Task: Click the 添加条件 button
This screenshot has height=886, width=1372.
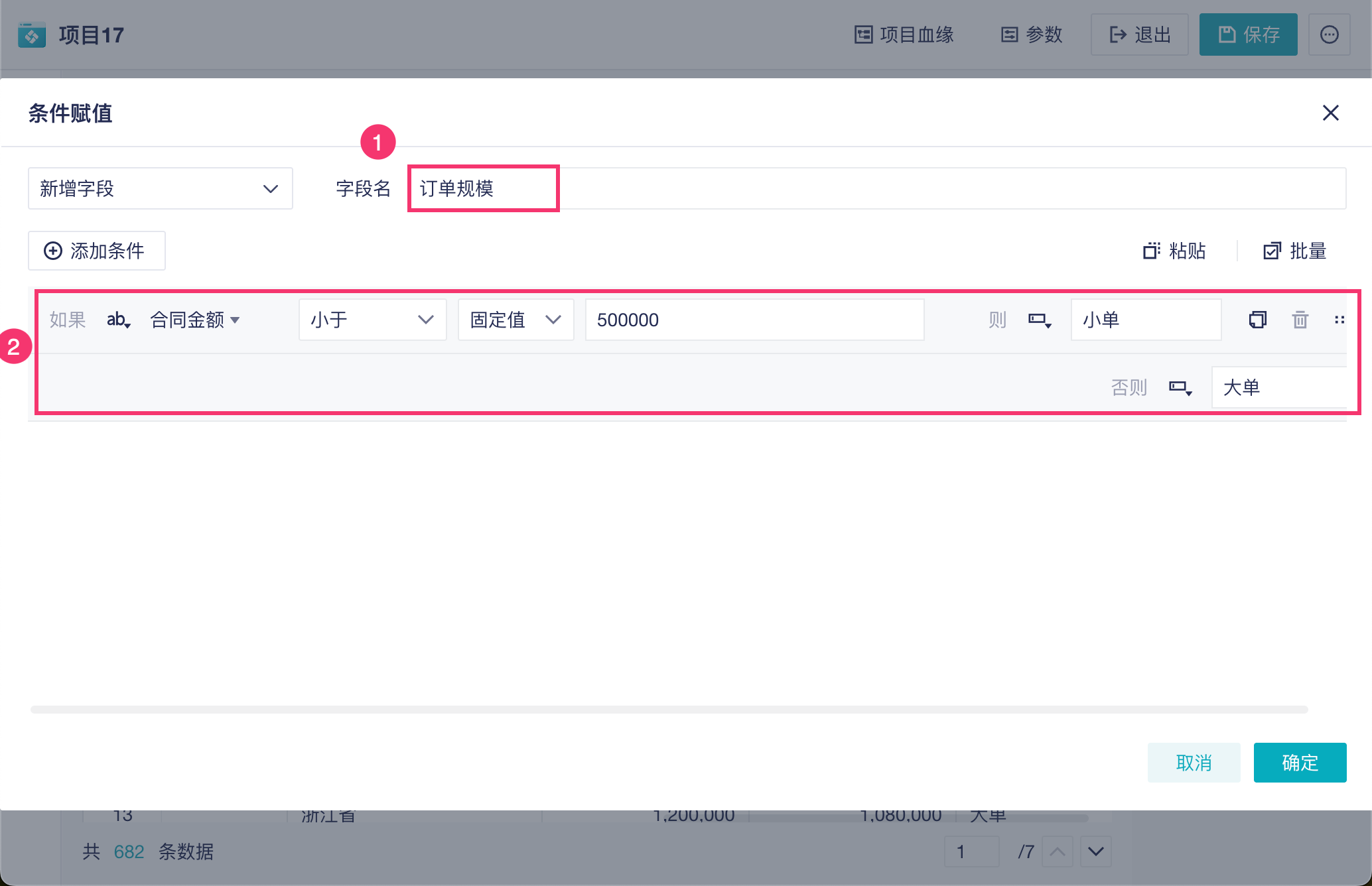Action: (x=96, y=251)
